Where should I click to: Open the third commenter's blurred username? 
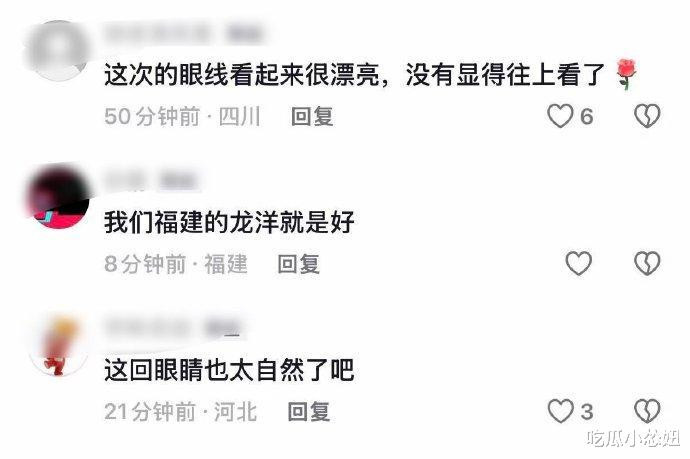pos(173,328)
